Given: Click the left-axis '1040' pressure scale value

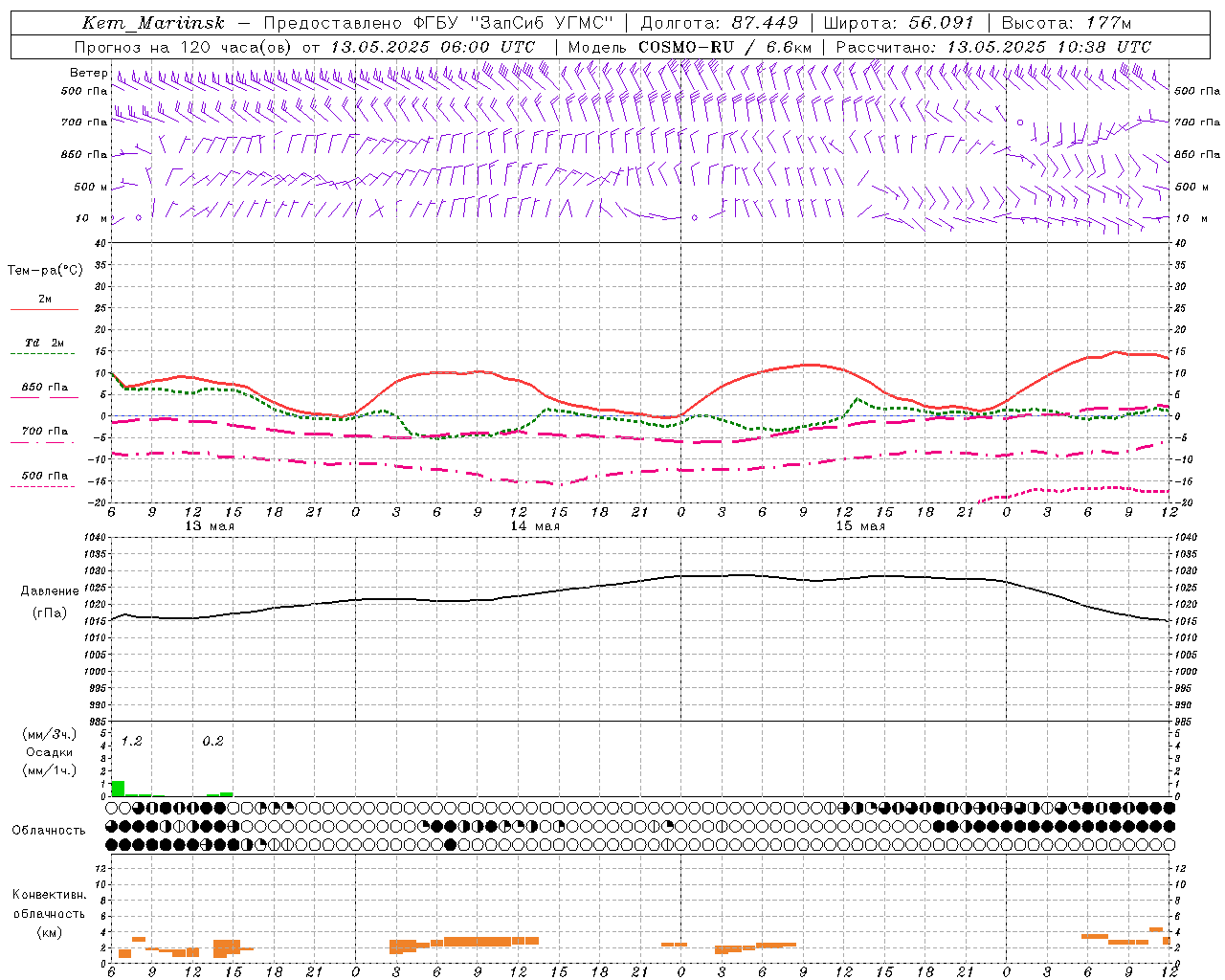Looking at the screenshot, I should 93,538.
